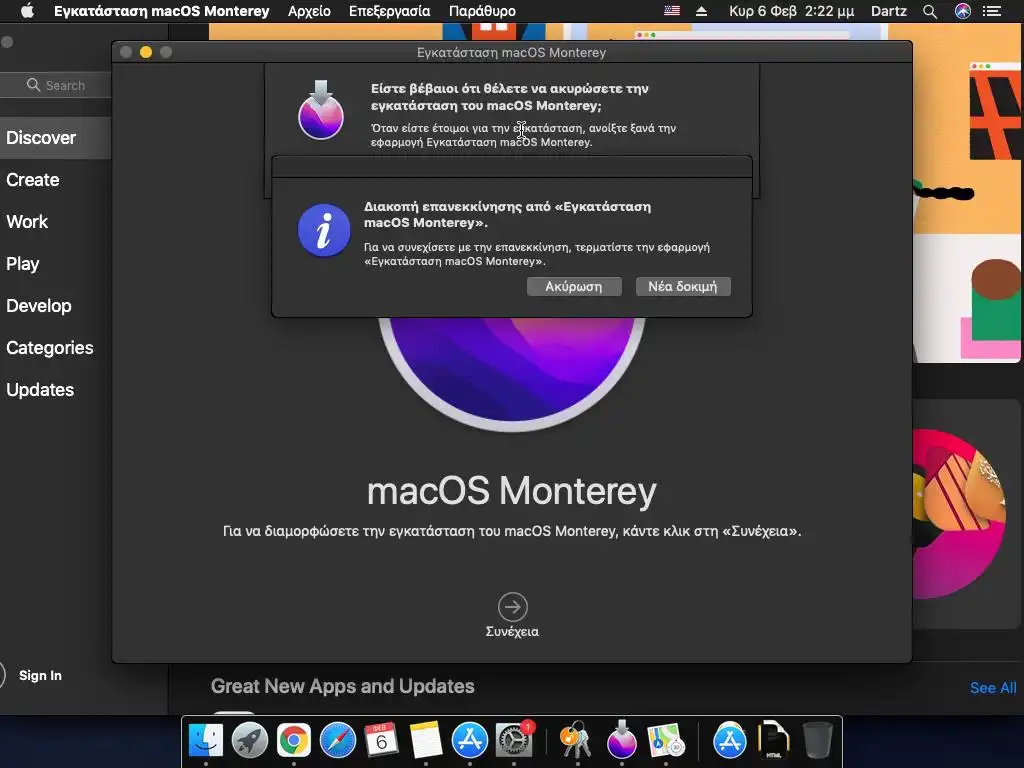
Task: Click the Νέα δοκιμή button
Action: pyautogui.click(x=683, y=286)
